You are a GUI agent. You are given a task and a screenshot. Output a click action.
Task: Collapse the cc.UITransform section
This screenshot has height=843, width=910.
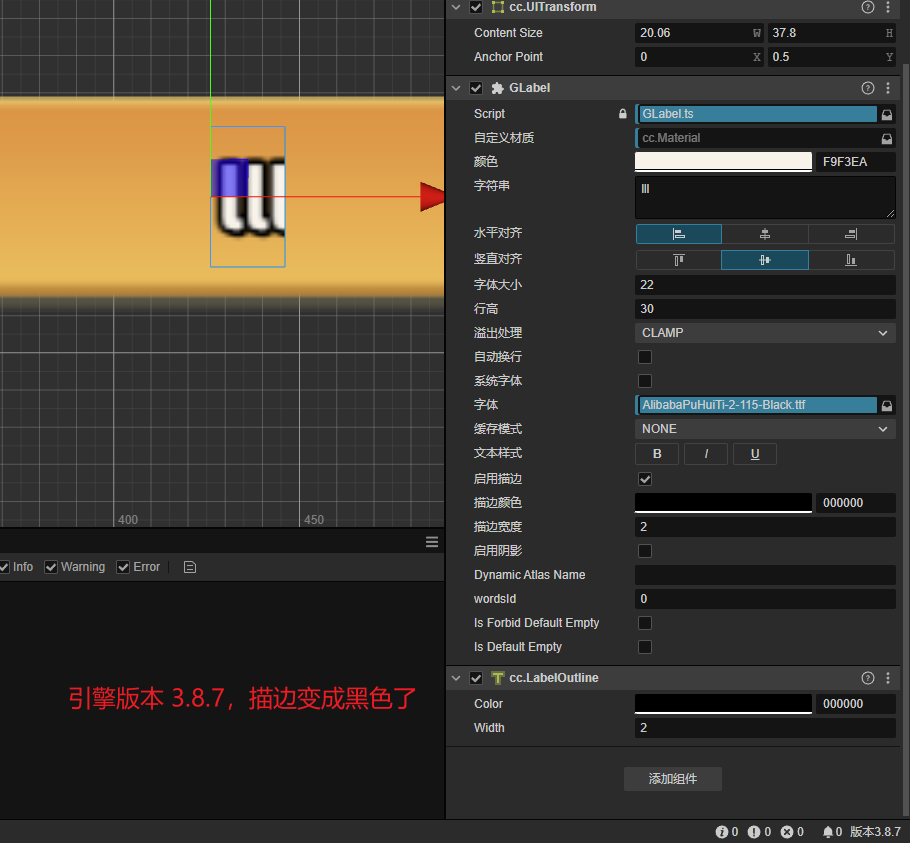tap(456, 7)
